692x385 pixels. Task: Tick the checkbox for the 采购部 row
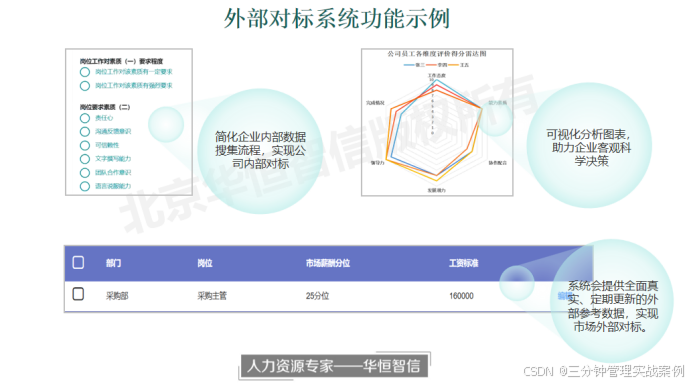[x=78, y=294]
